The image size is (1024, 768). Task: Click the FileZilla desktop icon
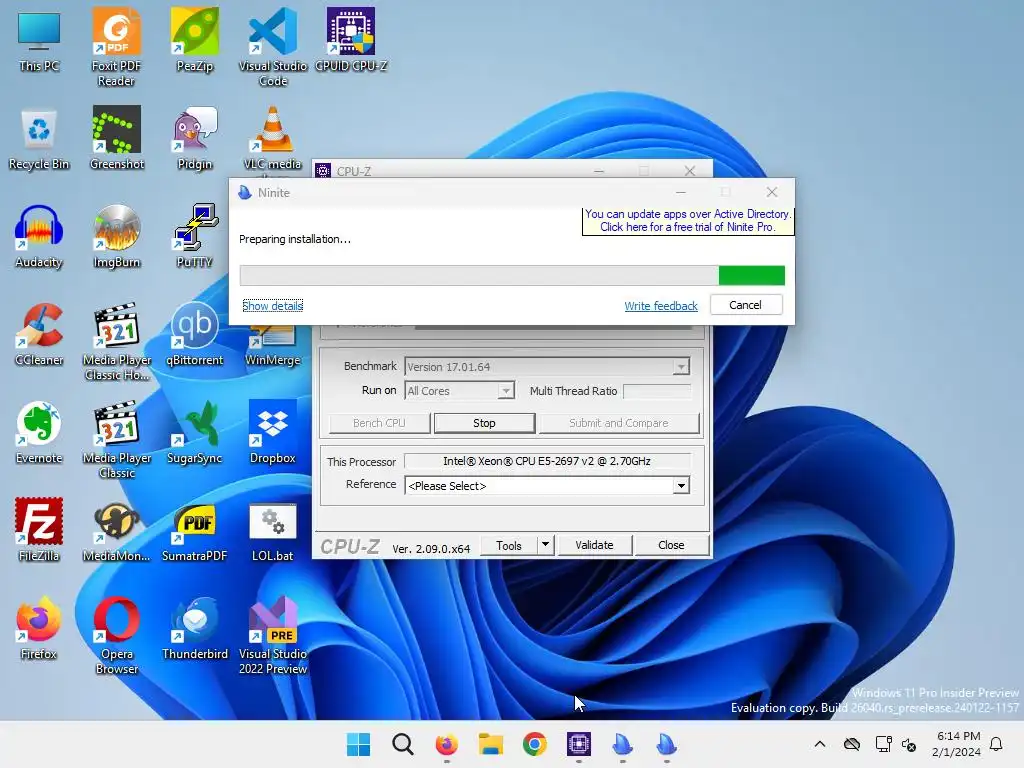39,530
